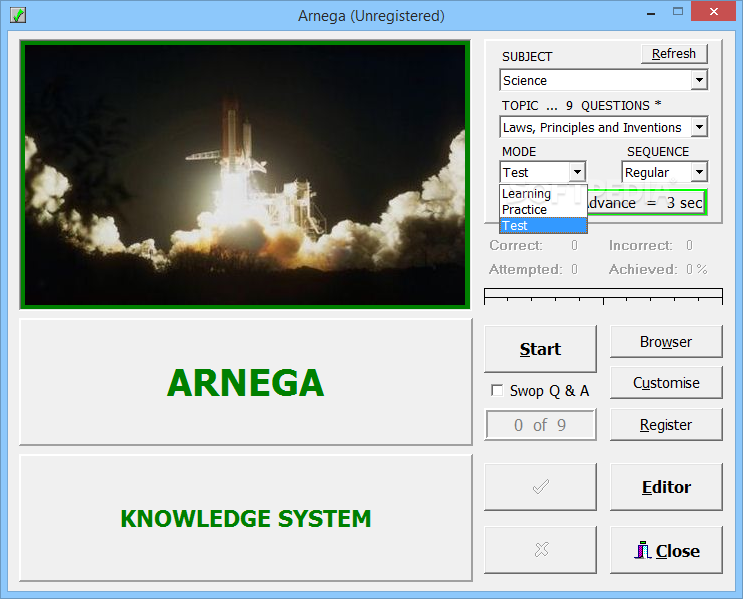Screen dimensions: 743x599
Task: Enable the Swop Q & A checkbox
Action: 497,390
